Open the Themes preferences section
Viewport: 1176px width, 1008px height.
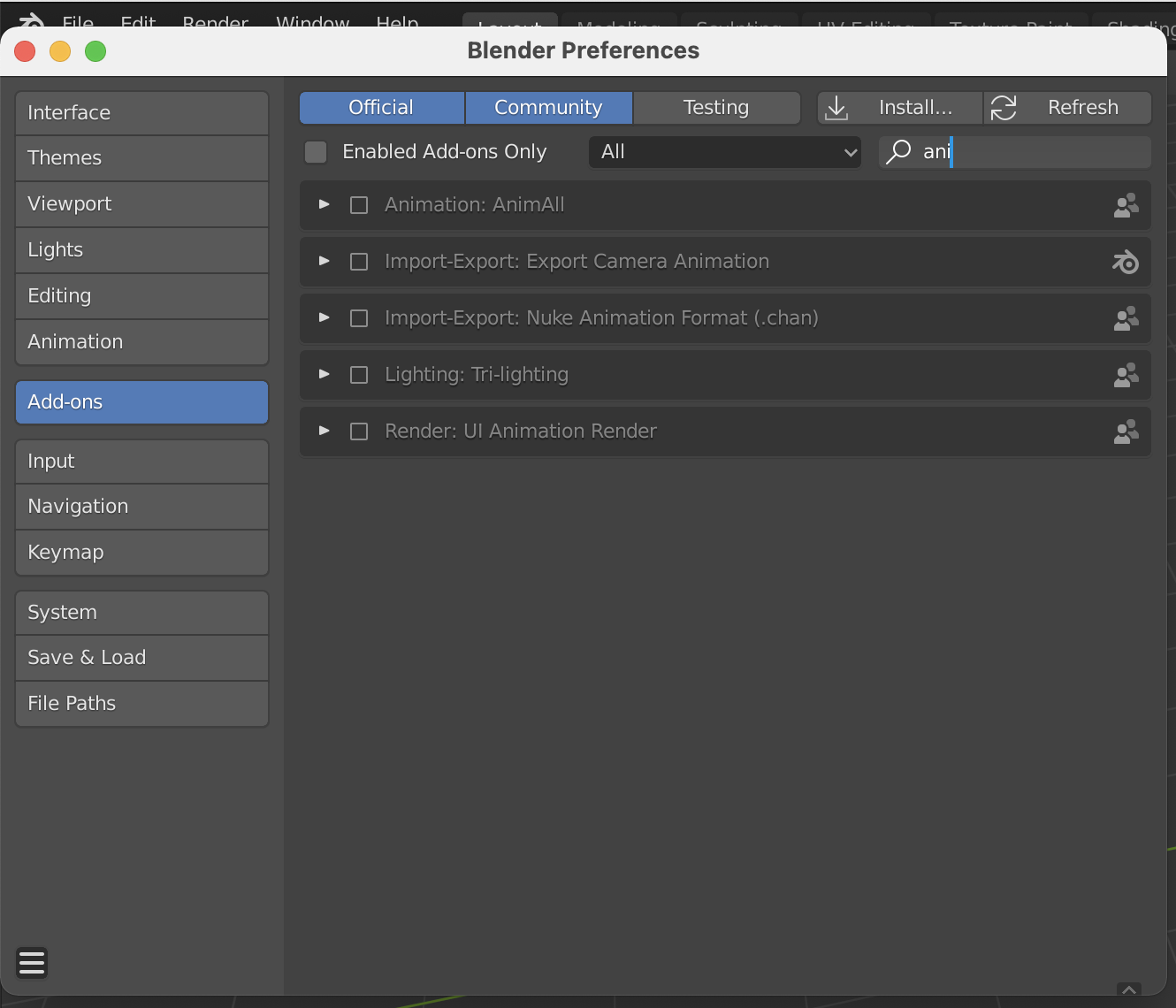[x=141, y=158]
